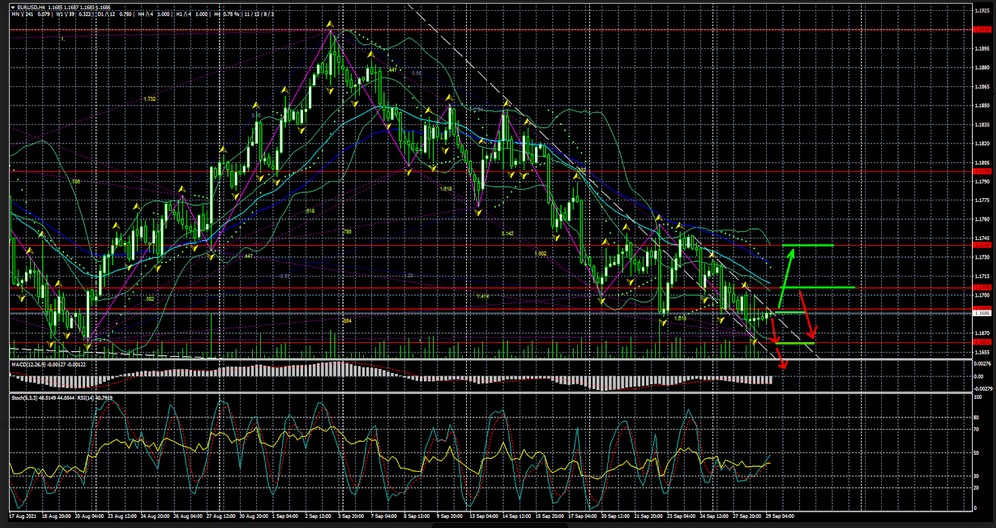Viewport: 996px width, 528px height.
Task: Select the topmost red price level tag
Action: tap(981, 30)
